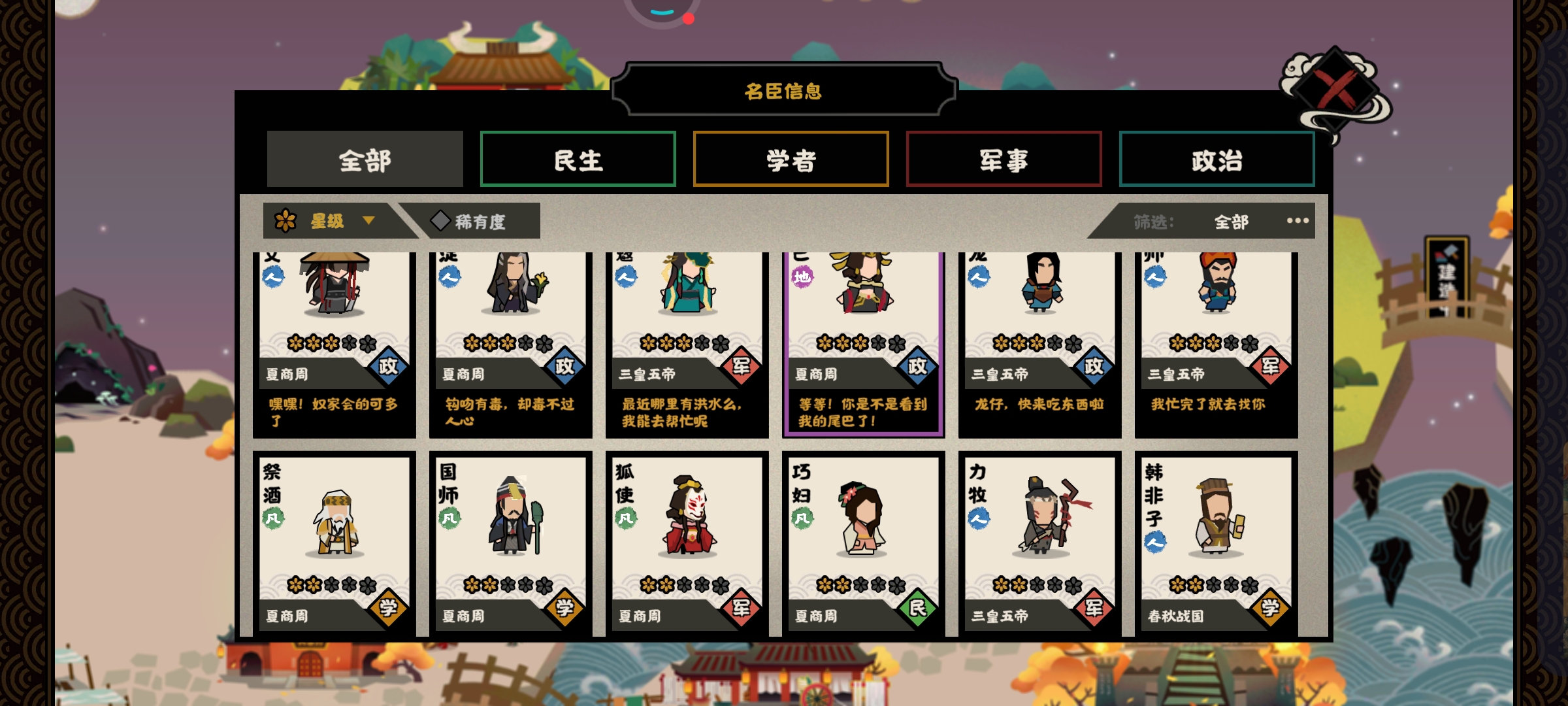The image size is (1568, 706).
Task: Select the 狐使 fox-mask character card
Action: (x=687, y=543)
